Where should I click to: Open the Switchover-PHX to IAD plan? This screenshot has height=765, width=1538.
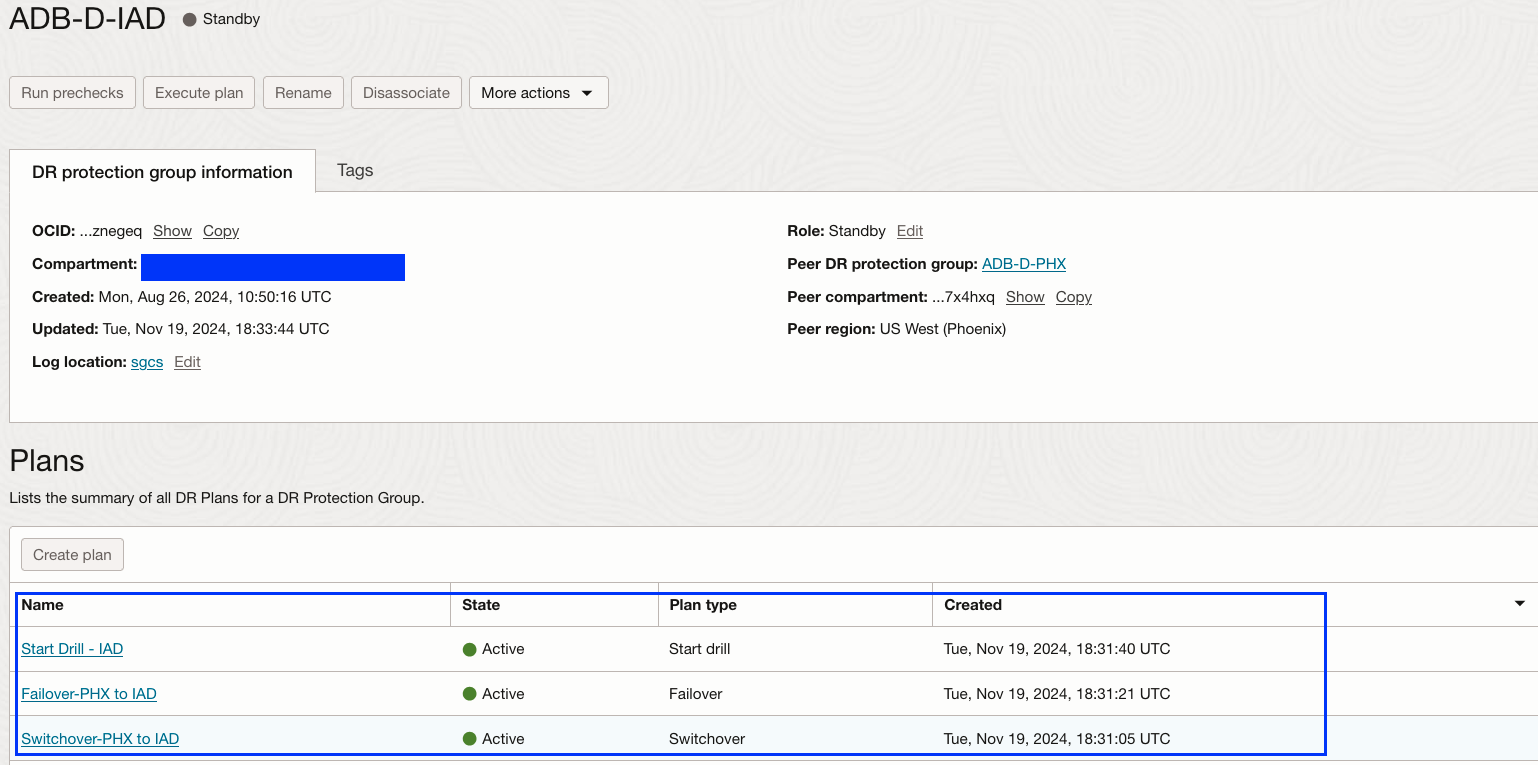coord(100,739)
